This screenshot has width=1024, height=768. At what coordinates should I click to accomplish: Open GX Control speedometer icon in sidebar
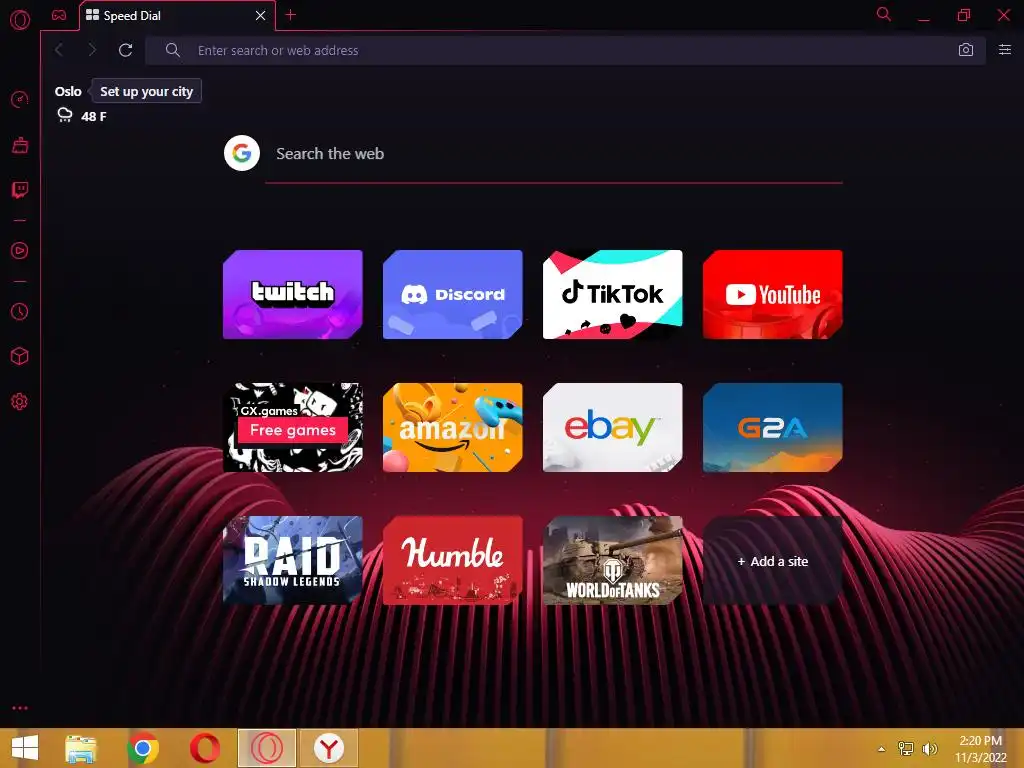click(x=20, y=100)
